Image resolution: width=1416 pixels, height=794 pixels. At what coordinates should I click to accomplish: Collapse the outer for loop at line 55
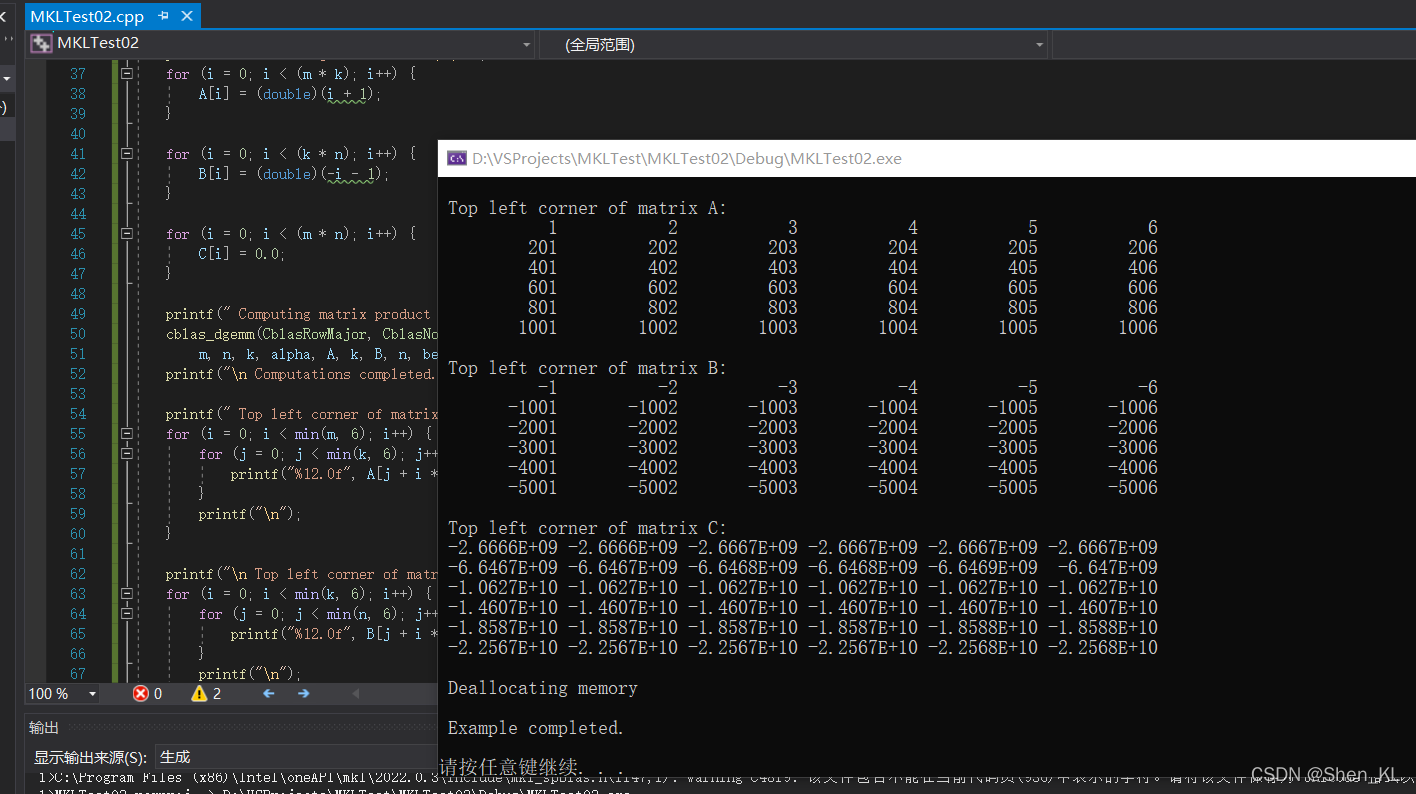click(127, 434)
